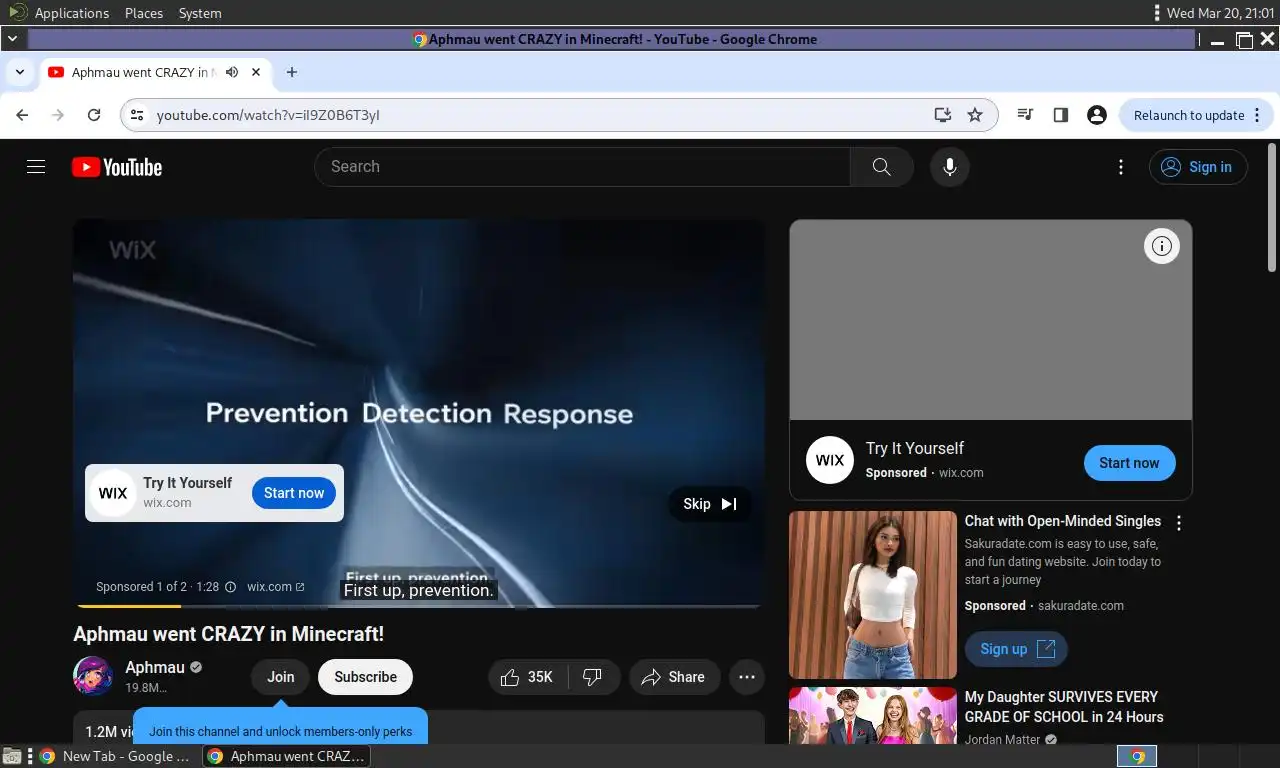Switch to New Tab Chrome taskbar window
This screenshot has width=1280, height=768.
(116, 756)
